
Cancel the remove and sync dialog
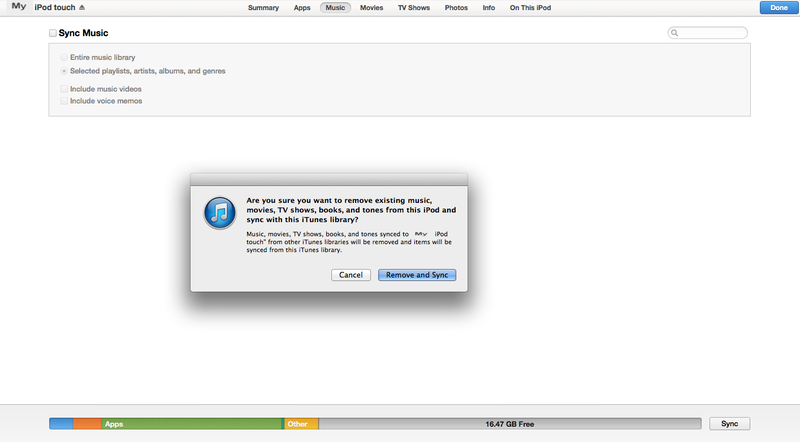click(x=351, y=275)
